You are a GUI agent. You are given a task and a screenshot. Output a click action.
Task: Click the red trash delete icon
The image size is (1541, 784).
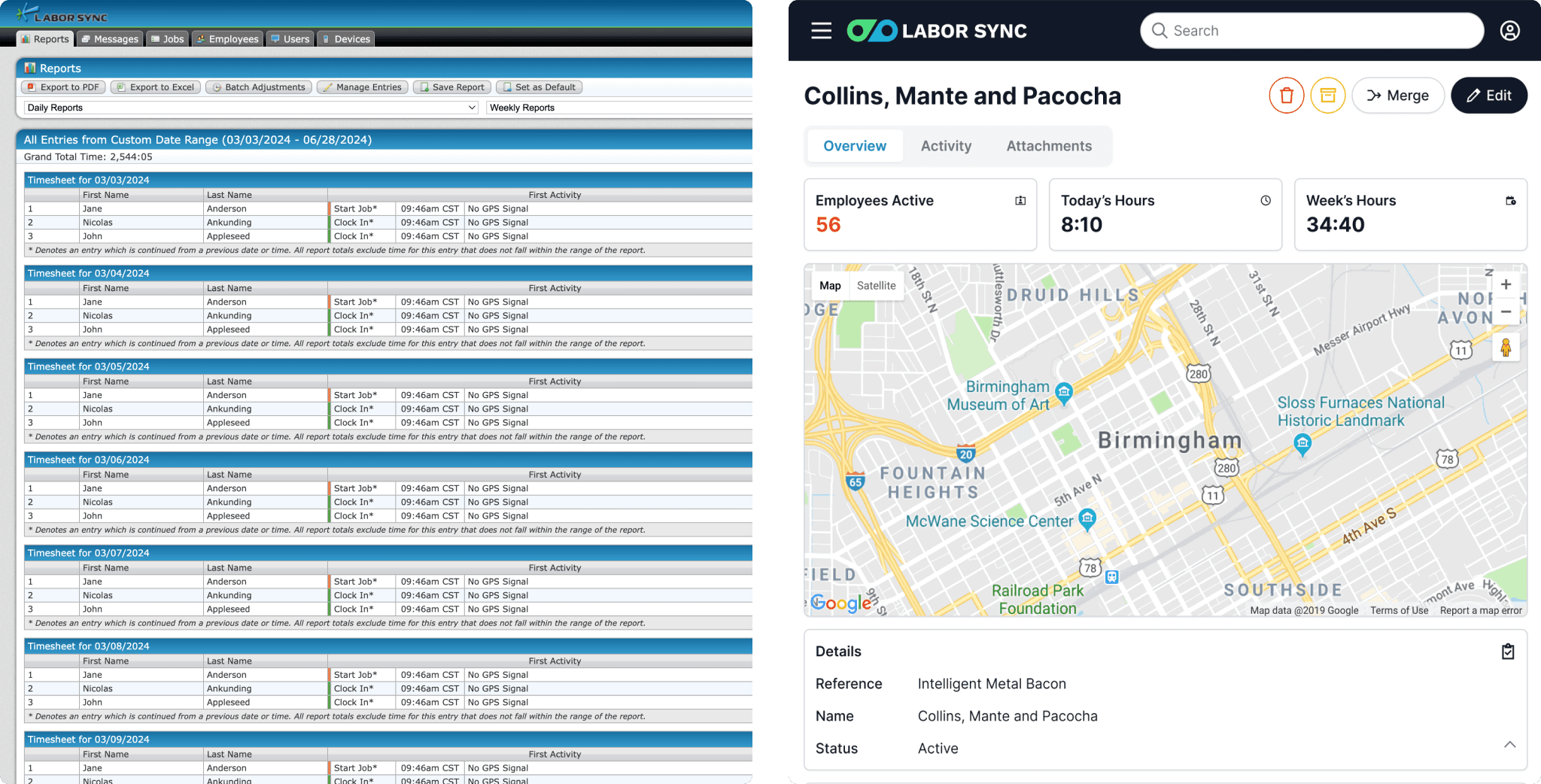click(x=1286, y=96)
